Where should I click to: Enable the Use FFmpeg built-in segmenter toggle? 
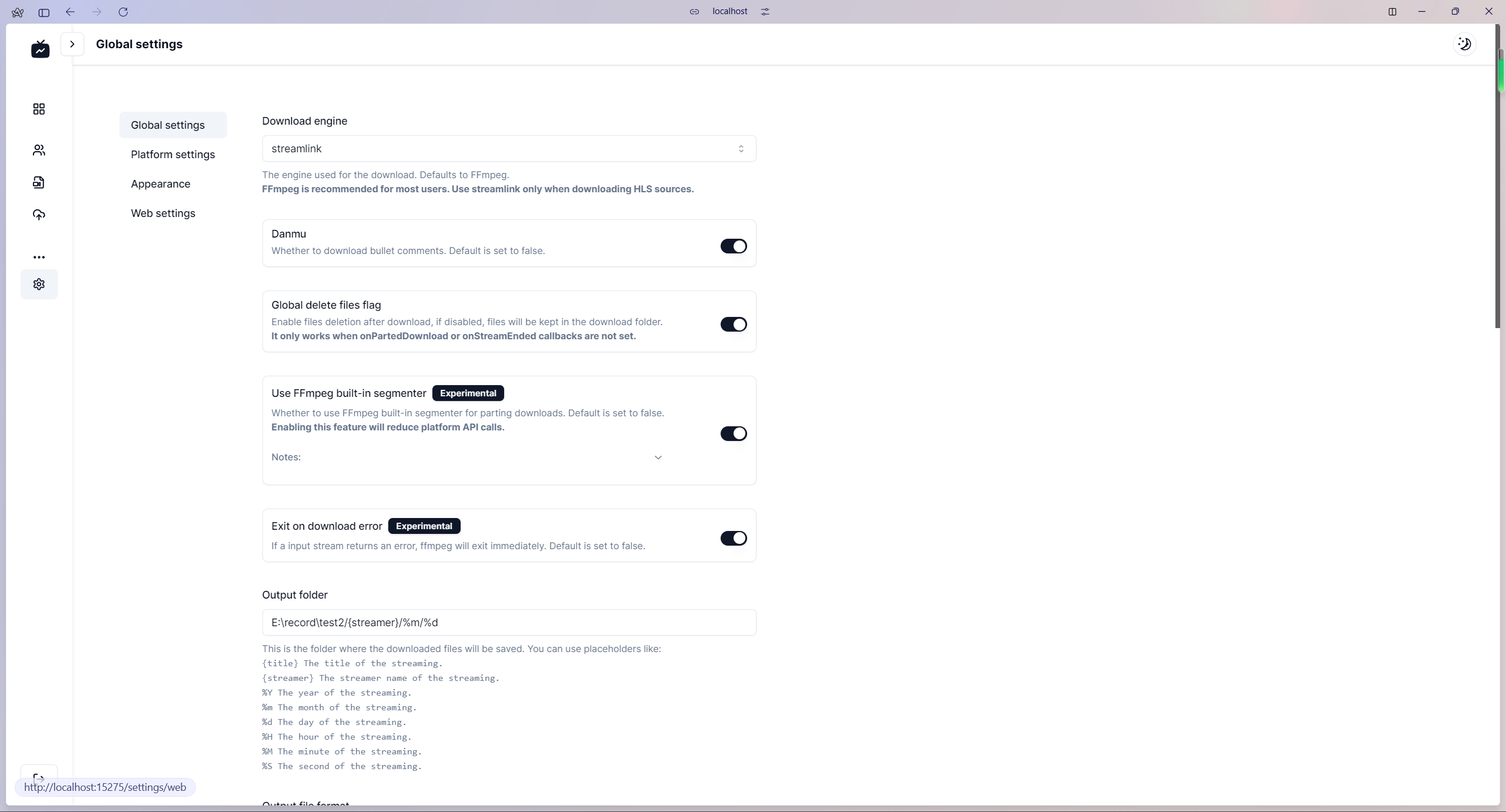pyautogui.click(x=734, y=433)
